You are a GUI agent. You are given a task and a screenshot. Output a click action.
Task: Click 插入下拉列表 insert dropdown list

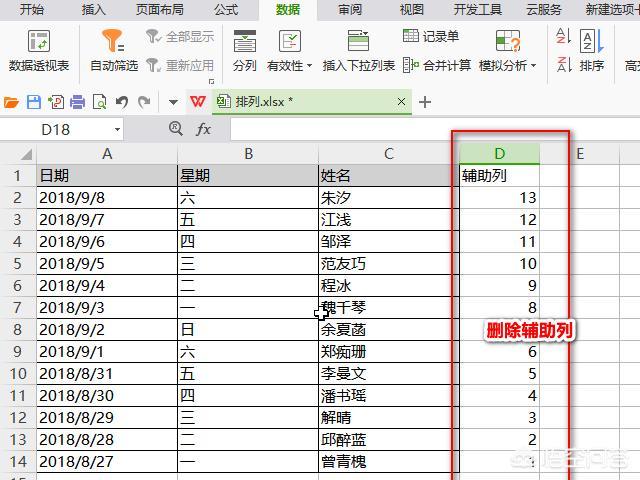click(358, 51)
